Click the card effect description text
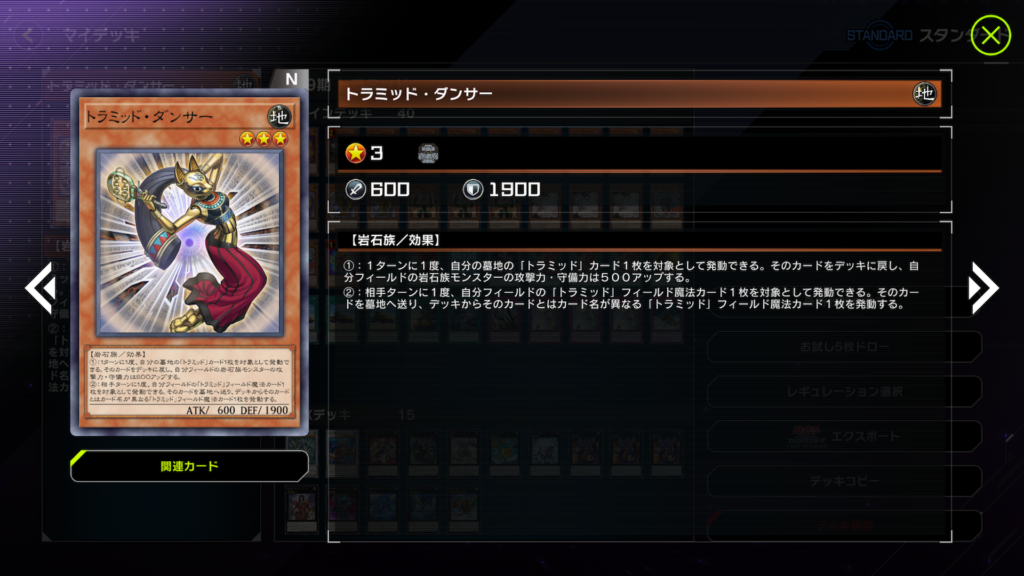1024x576 pixels. pos(632,285)
